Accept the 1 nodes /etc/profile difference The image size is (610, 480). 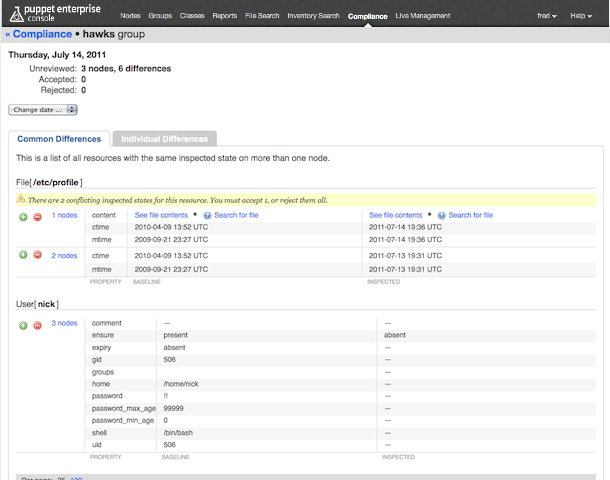[x=23, y=216]
